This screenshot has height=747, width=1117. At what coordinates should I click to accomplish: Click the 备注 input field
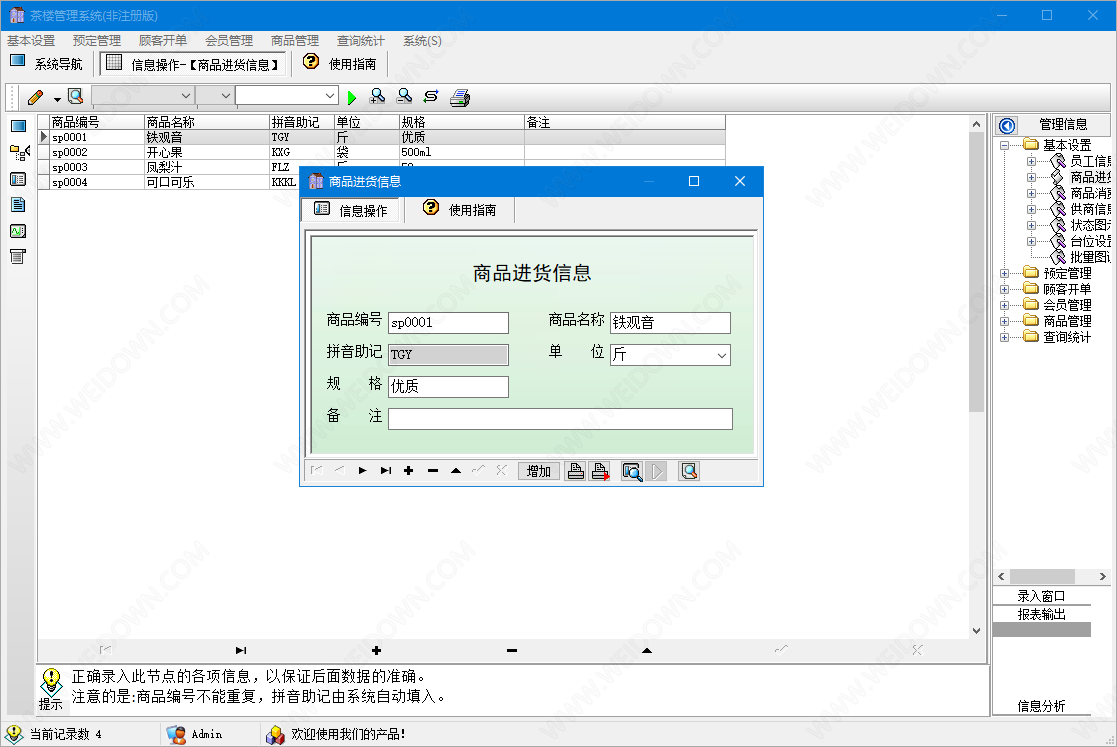pos(560,419)
